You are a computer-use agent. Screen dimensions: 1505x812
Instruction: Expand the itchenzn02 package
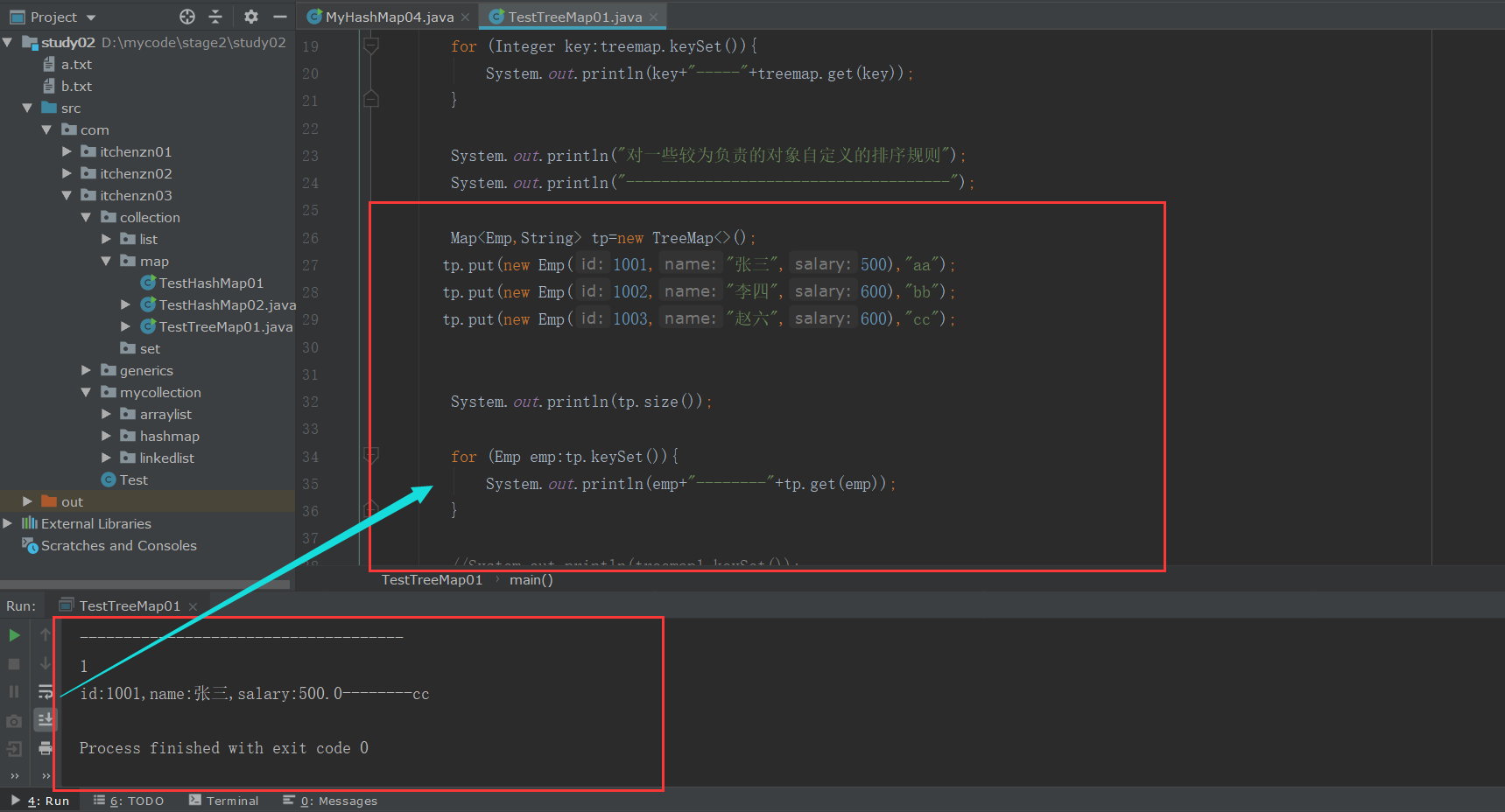point(67,173)
